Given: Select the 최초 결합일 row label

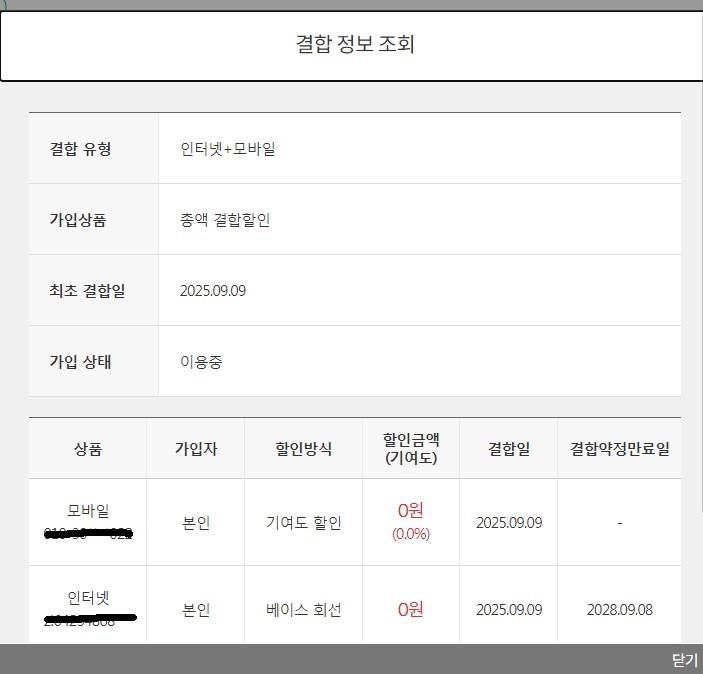Looking at the screenshot, I should [x=87, y=291].
